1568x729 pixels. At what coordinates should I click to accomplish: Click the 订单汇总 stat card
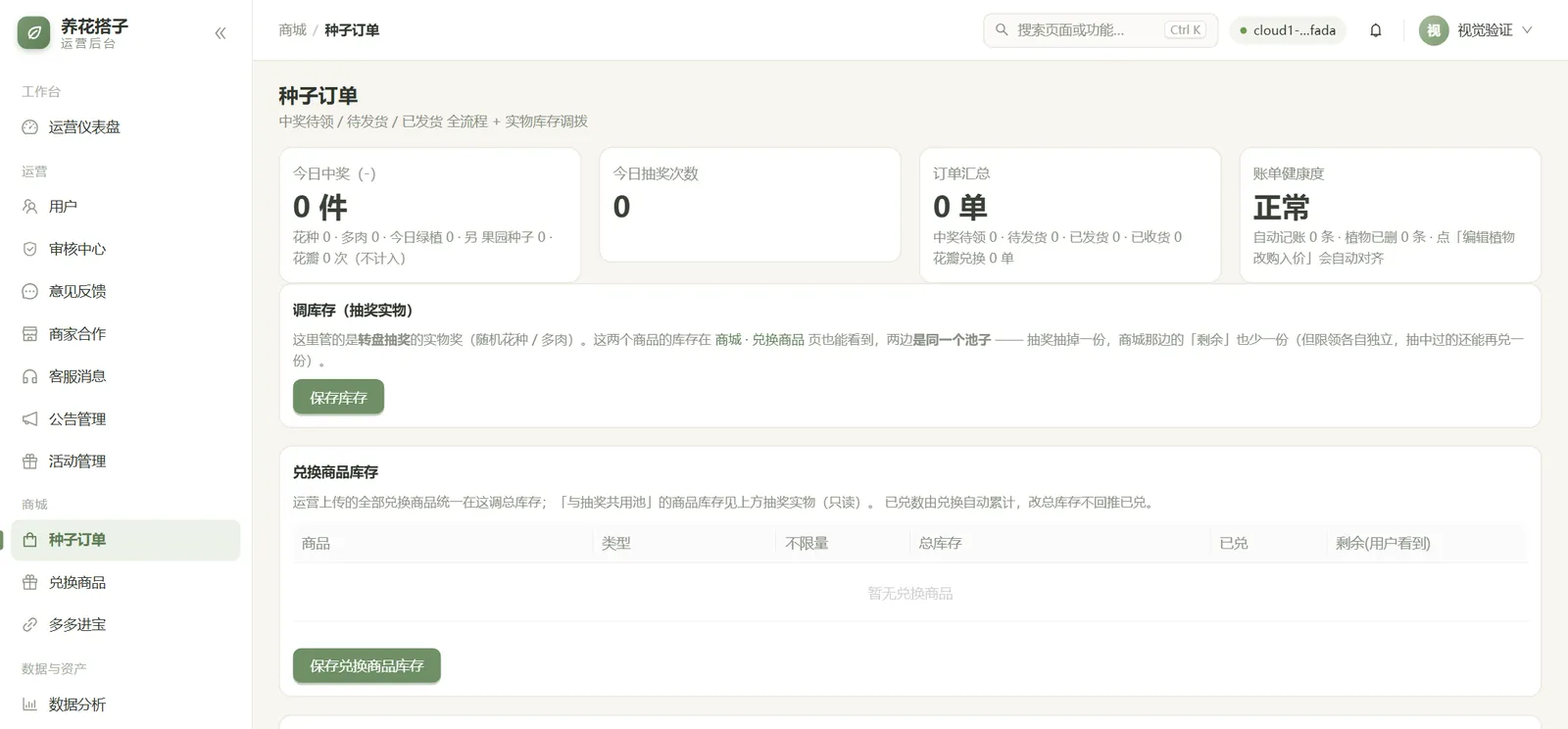(x=1070, y=215)
